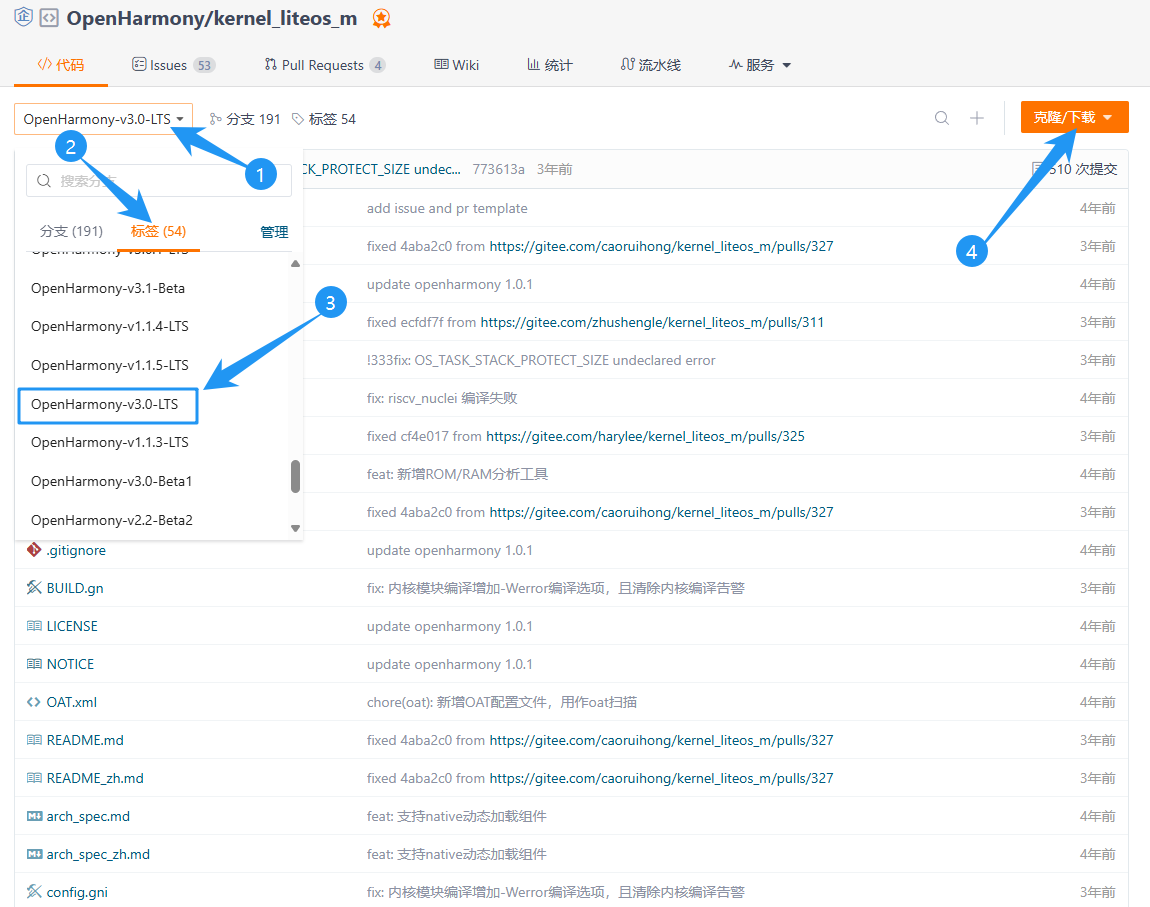Open the arch_spec_zh.md file

(x=98, y=854)
